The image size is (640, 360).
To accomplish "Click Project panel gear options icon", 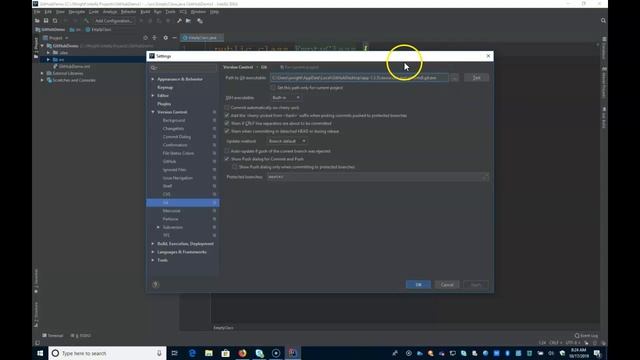I will click(165, 38).
